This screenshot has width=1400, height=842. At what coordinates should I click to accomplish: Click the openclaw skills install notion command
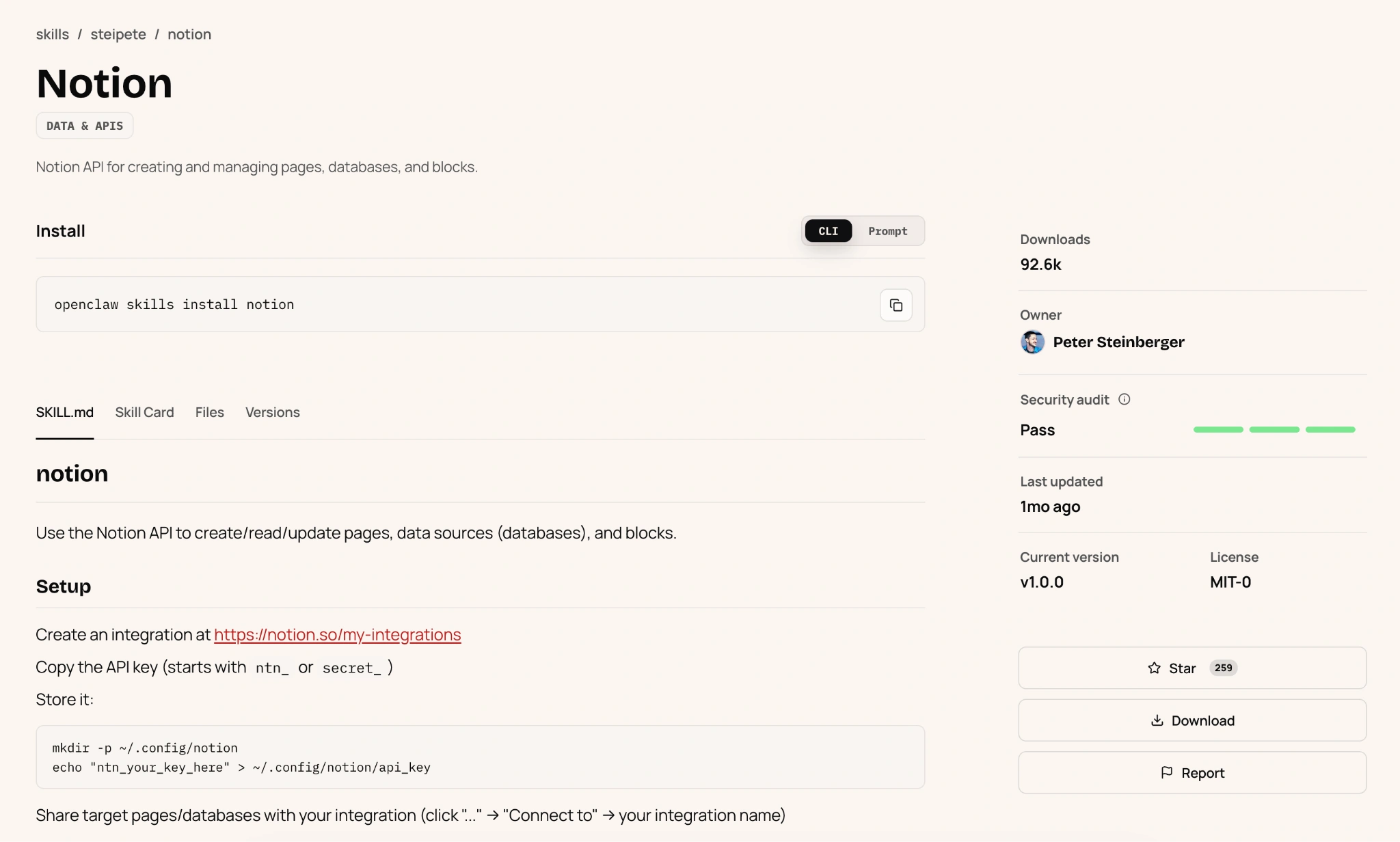(174, 304)
